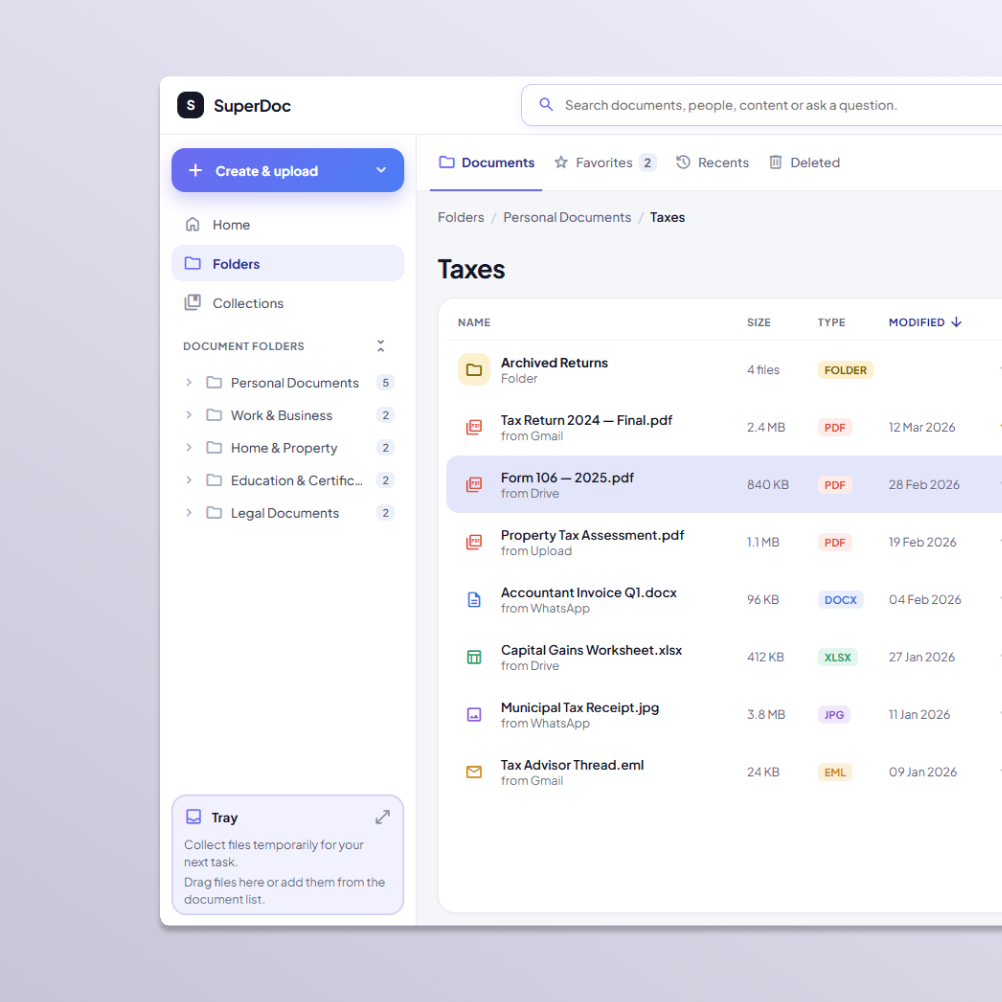The image size is (1002, 1002).
Task: Click the 12 Mar 2026 modified date
Action: click(x=921, y=428)
